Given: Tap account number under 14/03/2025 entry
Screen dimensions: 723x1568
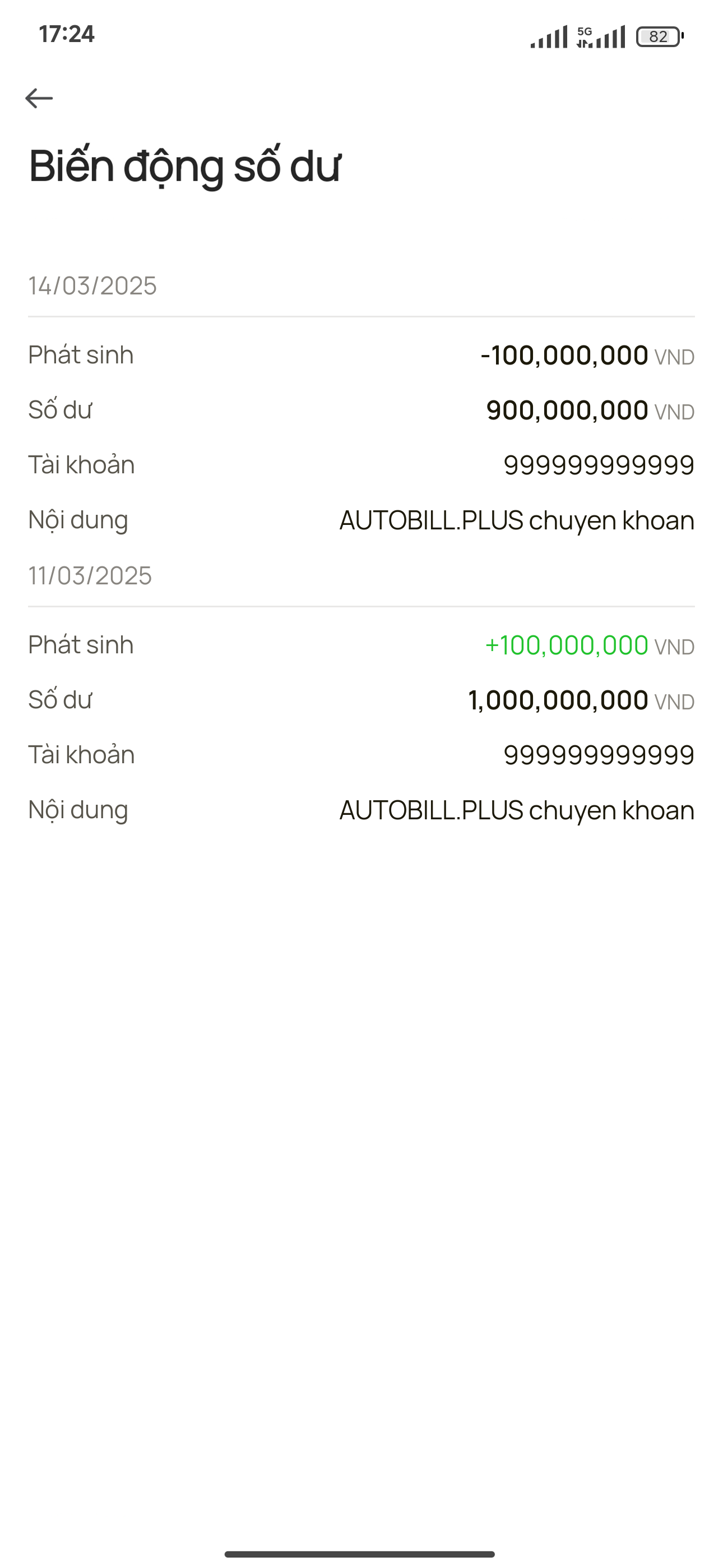Looking at the screenshot, I should [599, 465].
